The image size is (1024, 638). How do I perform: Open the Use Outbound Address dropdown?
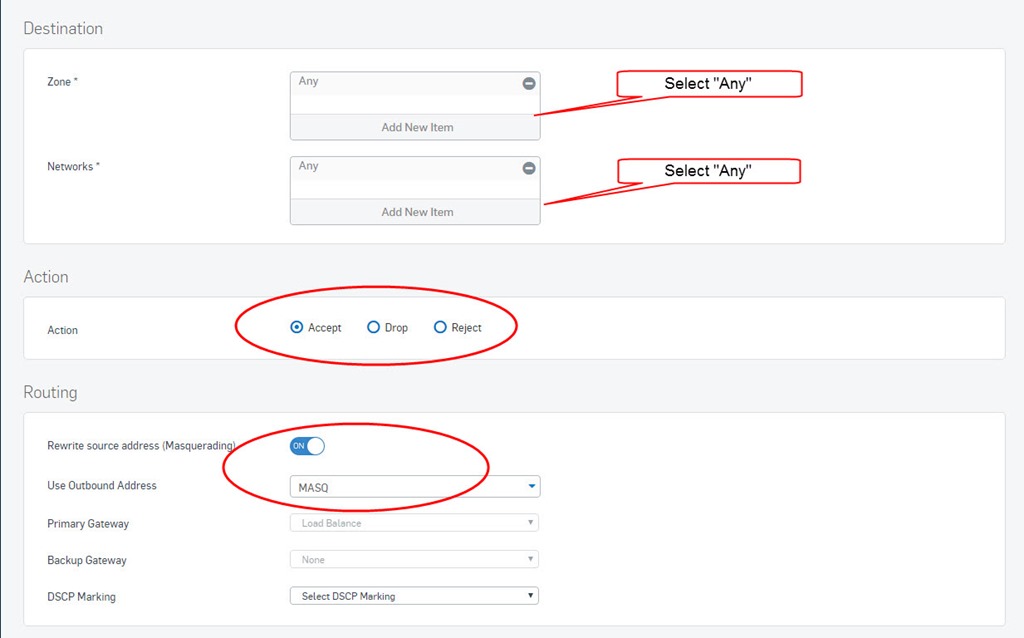point(415,486)
